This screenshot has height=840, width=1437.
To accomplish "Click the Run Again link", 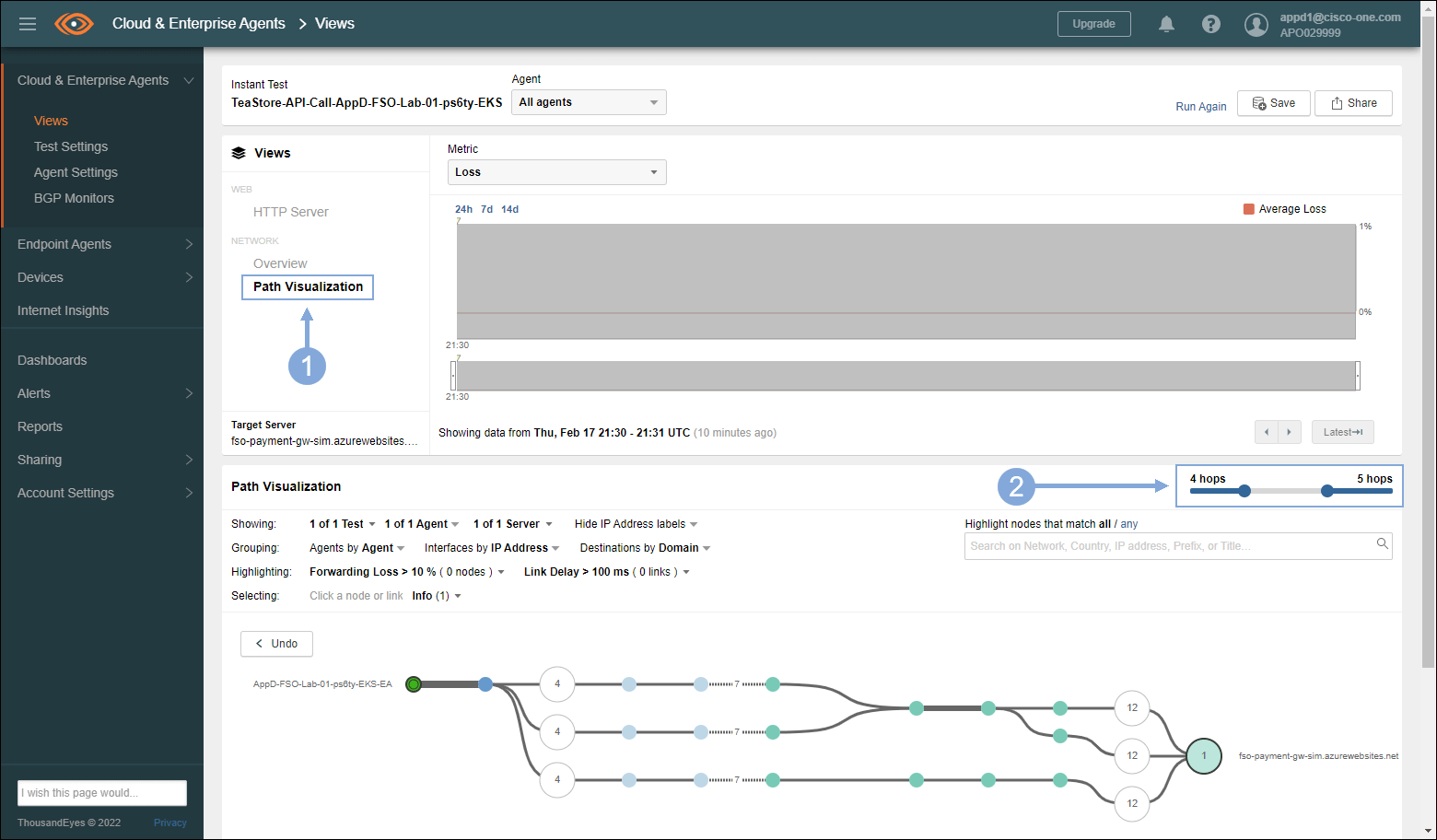I will 1200,107.
